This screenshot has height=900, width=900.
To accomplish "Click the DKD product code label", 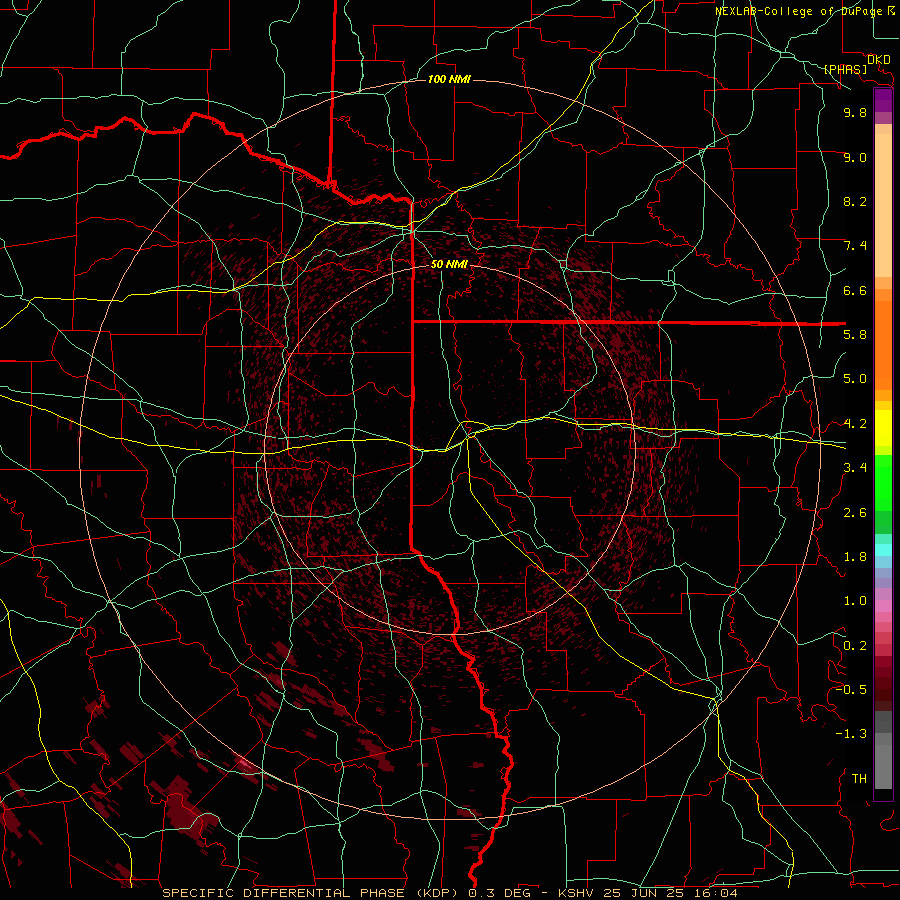I will pos(879,60).
